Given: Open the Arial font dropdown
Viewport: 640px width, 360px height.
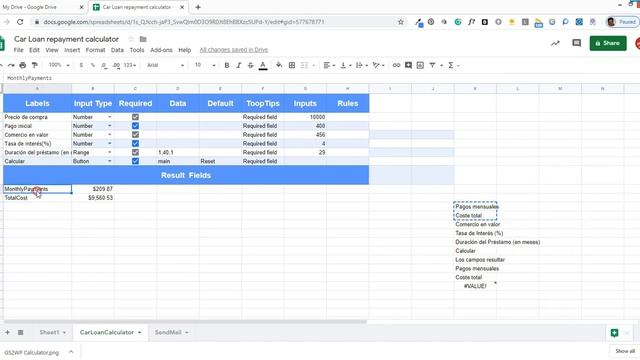Looking at the screenshot, I should (165, 65).
